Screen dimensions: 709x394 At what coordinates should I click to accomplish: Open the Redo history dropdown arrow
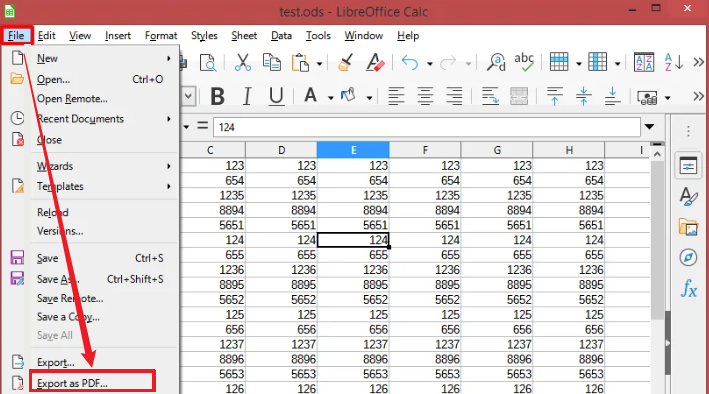[468, 64]
